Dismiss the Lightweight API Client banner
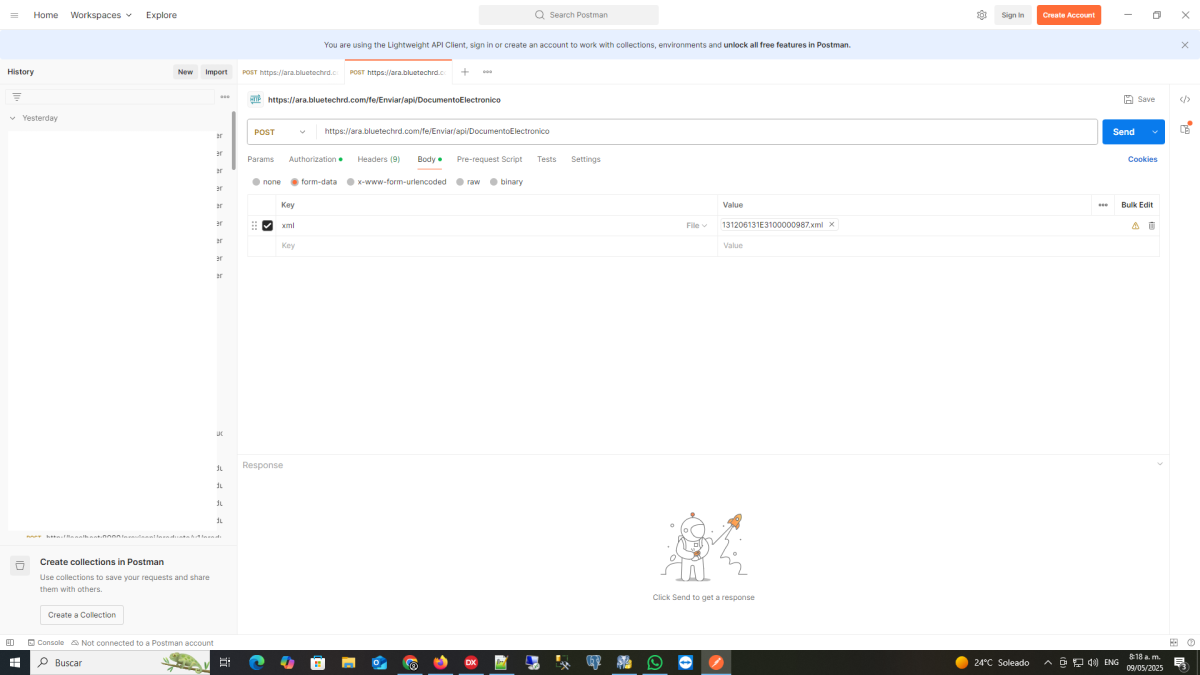 coord(1185,45)
